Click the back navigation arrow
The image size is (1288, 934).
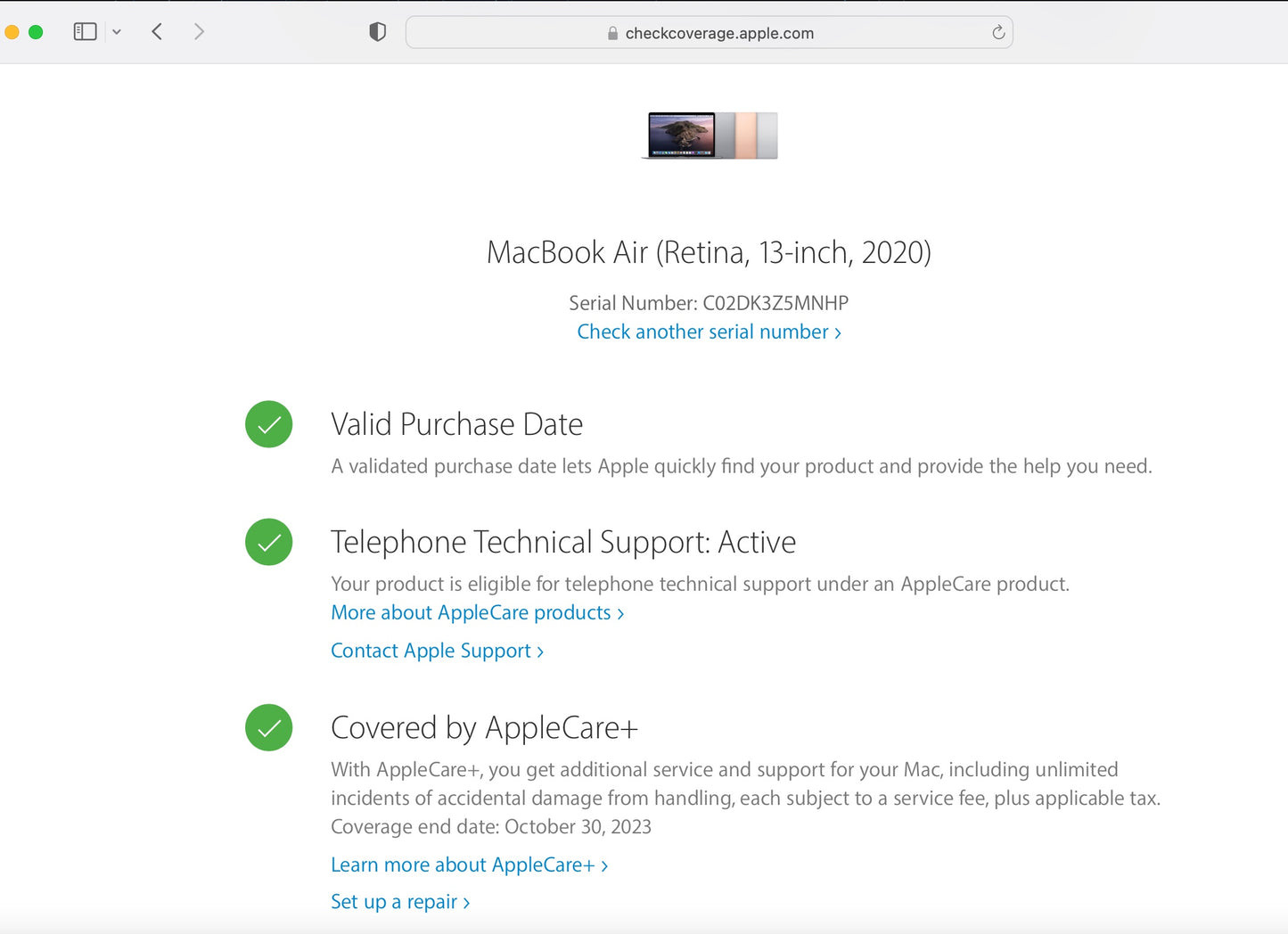(157, 31)
